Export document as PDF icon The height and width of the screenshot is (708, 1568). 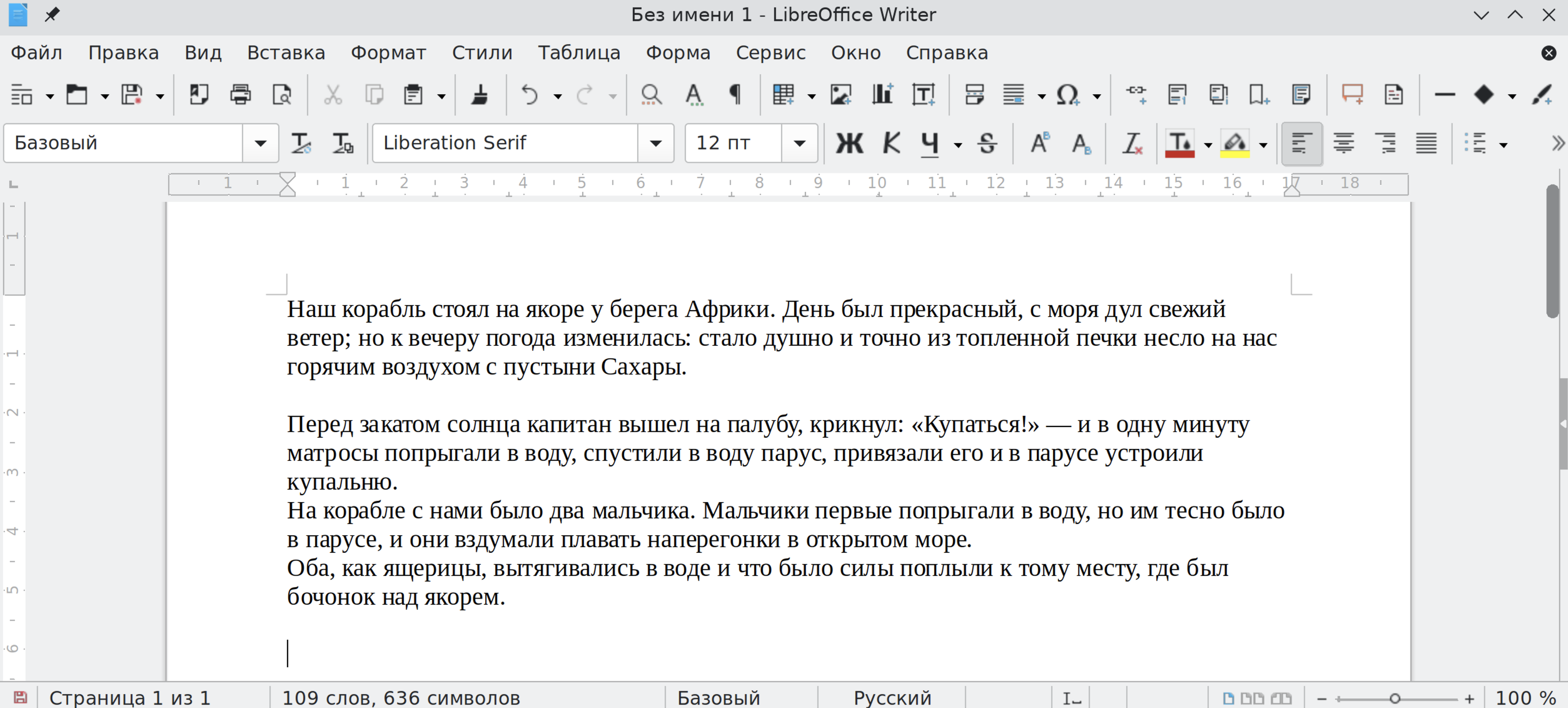pyautogui.click(x=198, y=94)
